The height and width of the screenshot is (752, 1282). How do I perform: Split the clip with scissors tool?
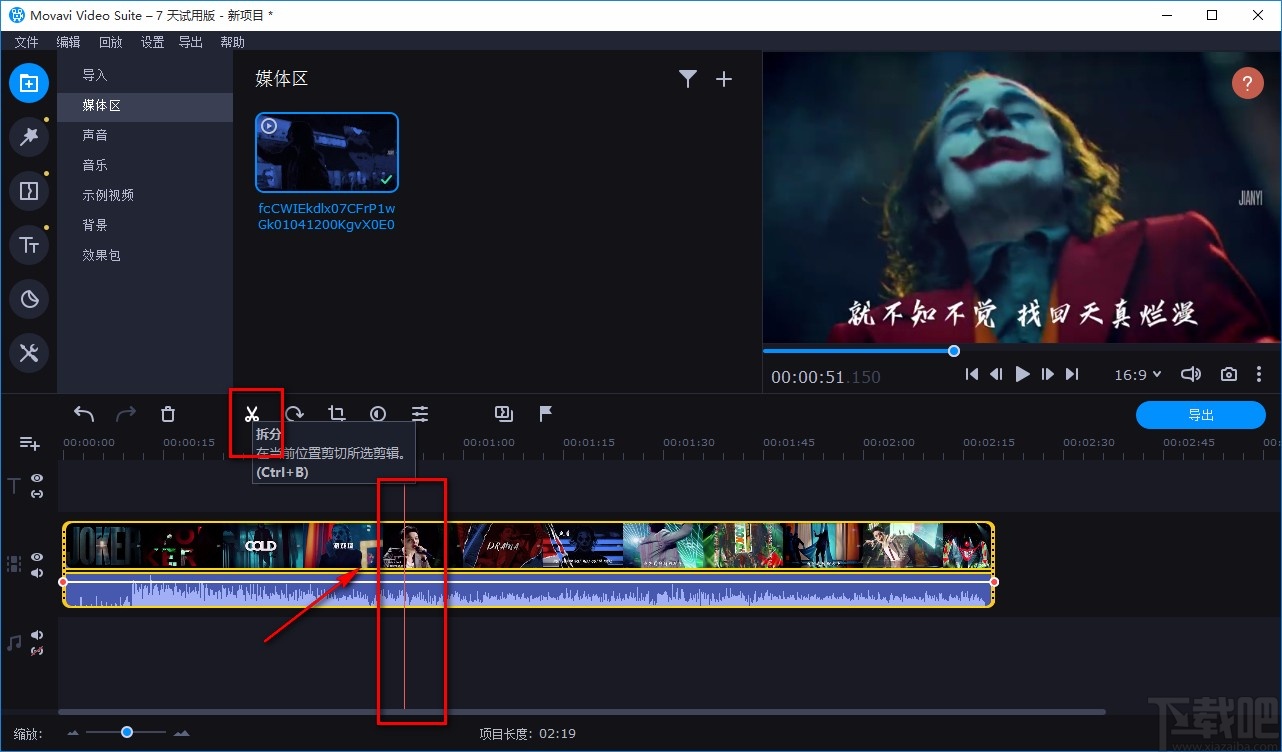point(252,413)
